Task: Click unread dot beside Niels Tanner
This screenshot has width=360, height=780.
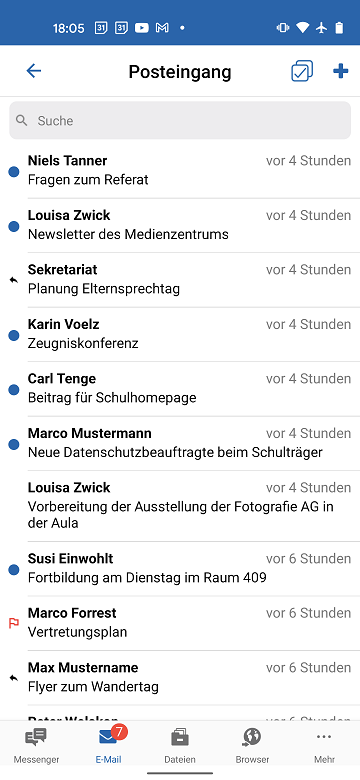Action: point(14,172)
